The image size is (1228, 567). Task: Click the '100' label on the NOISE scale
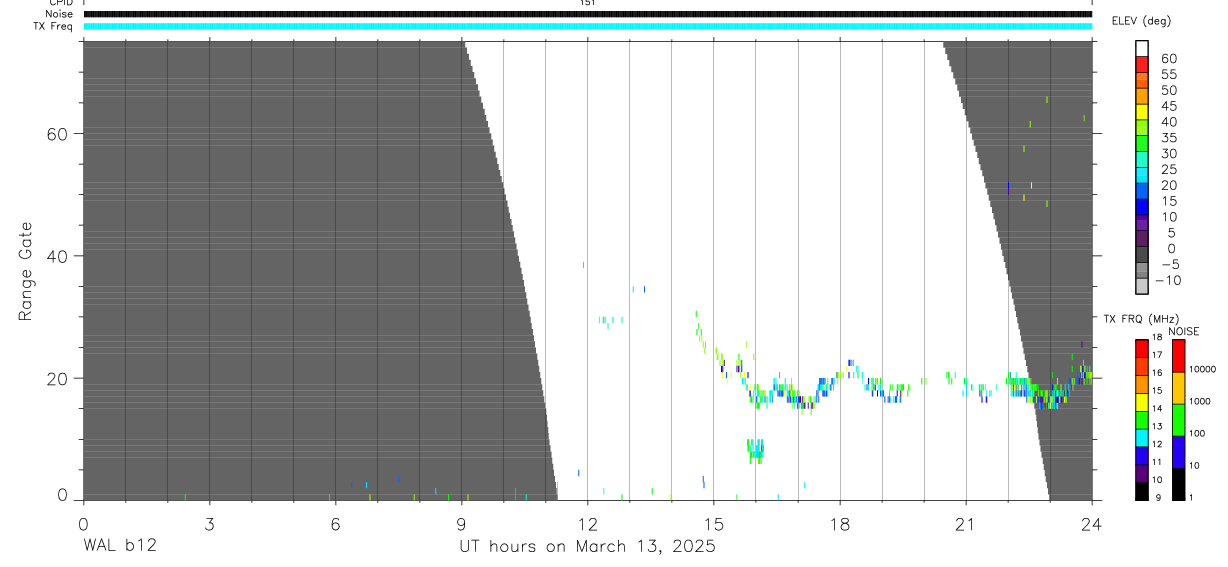(1197, 433)
